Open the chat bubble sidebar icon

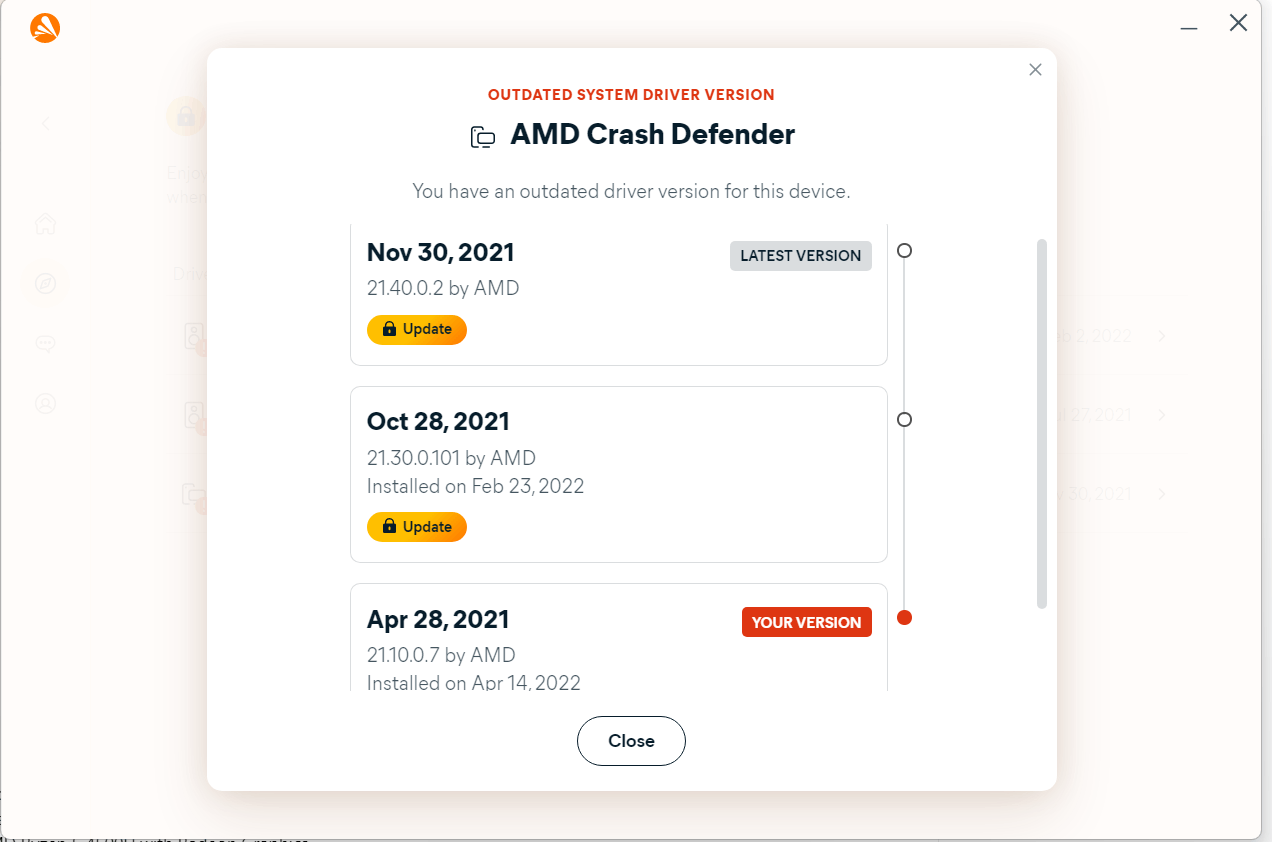coord(45,344)
